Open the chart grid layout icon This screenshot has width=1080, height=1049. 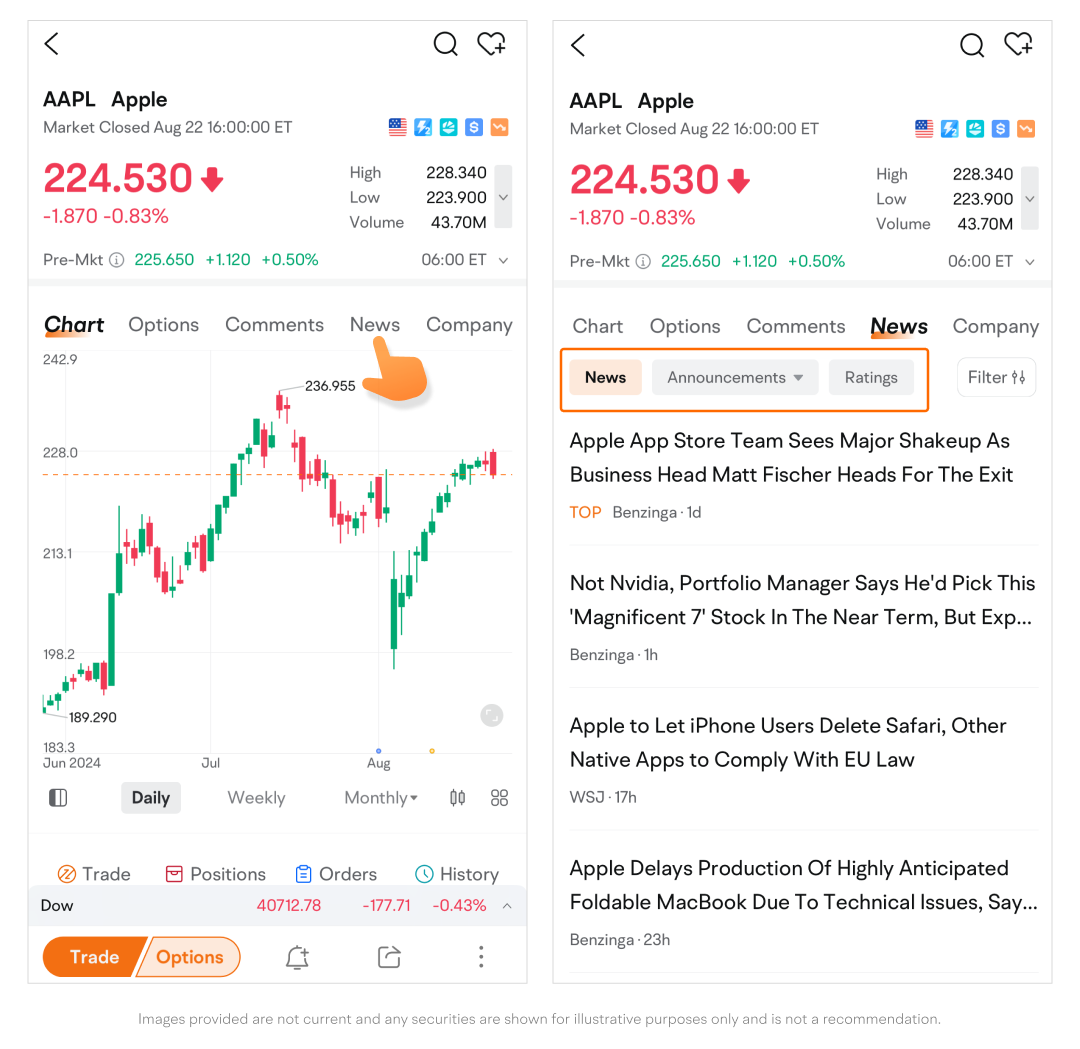point(499,798)
